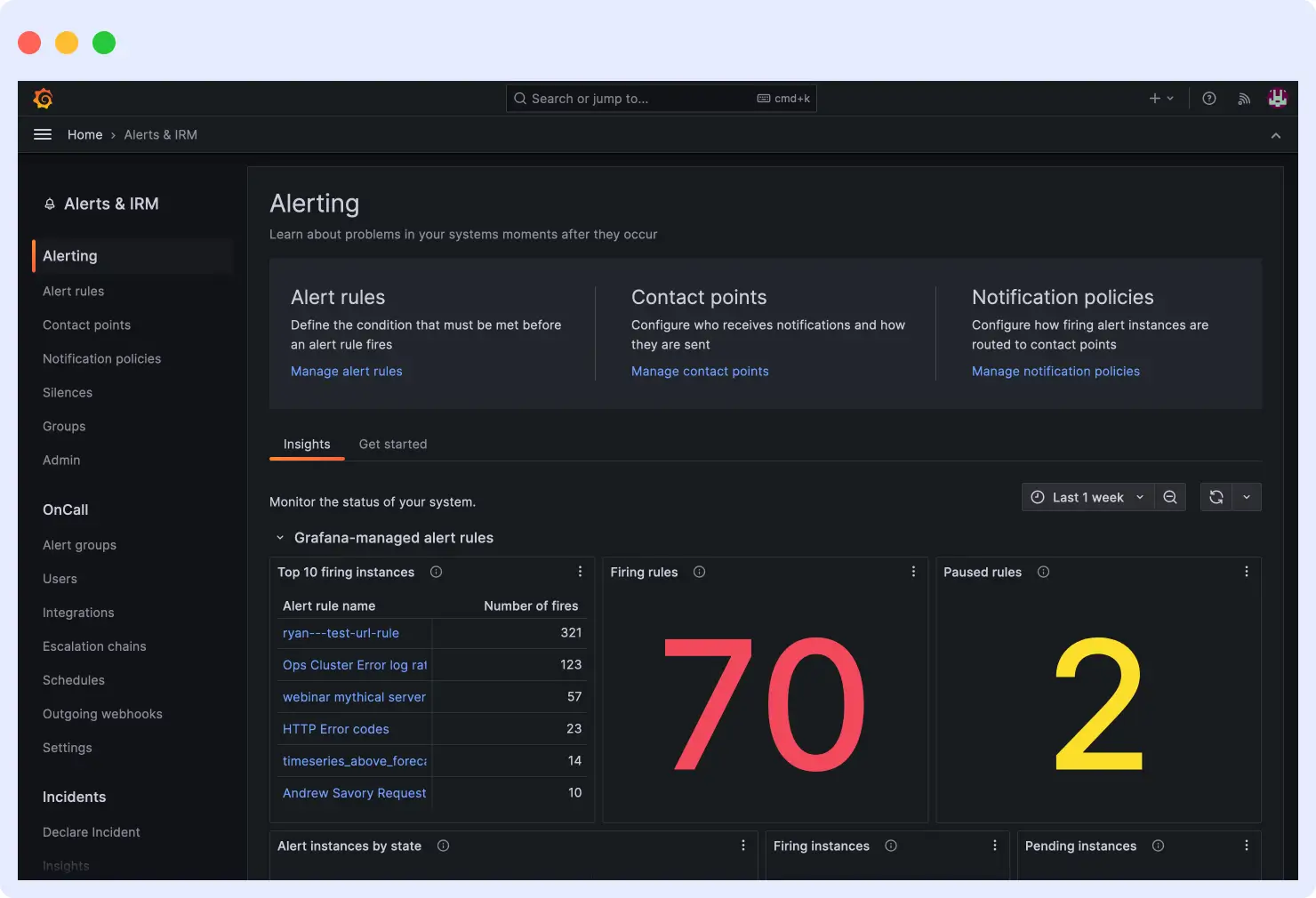Open the refresh interval dropdown arrow
This screenshot has width=1316, height=898.
(x=1247, y=497)
